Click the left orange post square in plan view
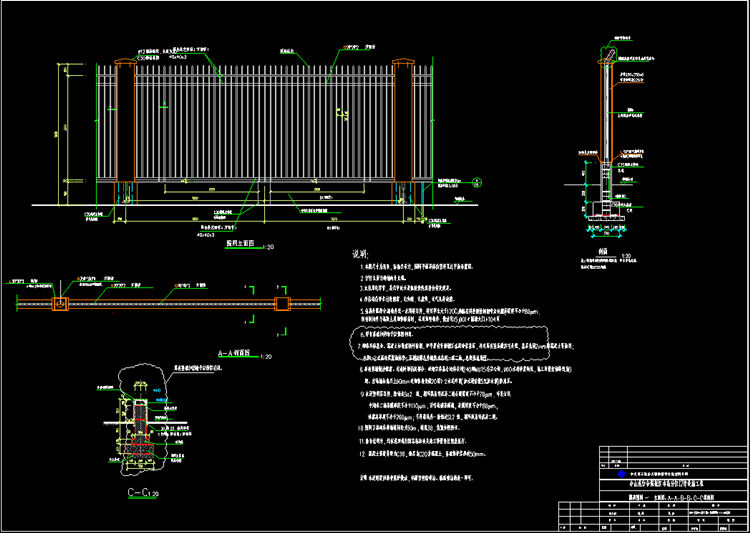750x533 pixels. coord(60,302)
